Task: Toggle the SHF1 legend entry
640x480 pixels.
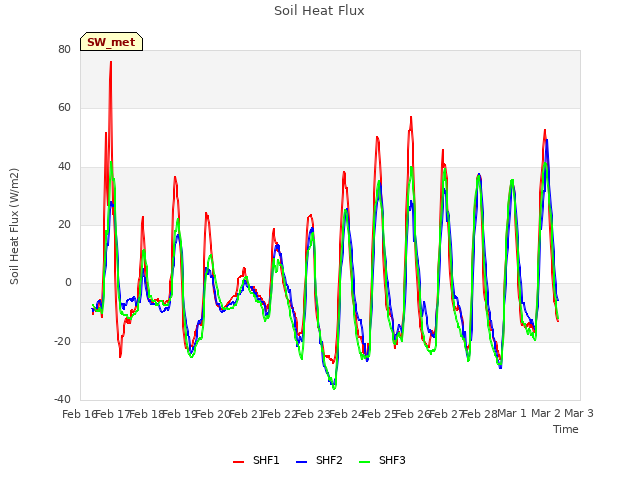Action: 256,460
